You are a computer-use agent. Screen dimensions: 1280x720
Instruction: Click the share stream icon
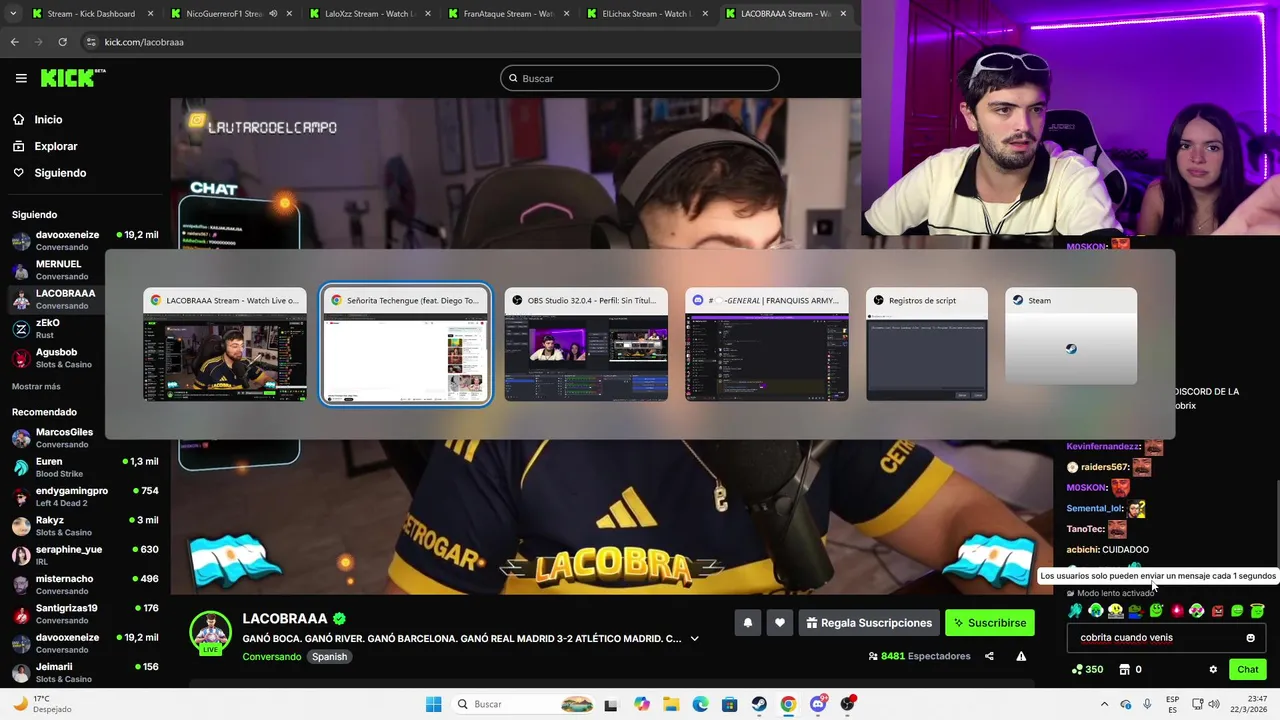click(989, 656)
